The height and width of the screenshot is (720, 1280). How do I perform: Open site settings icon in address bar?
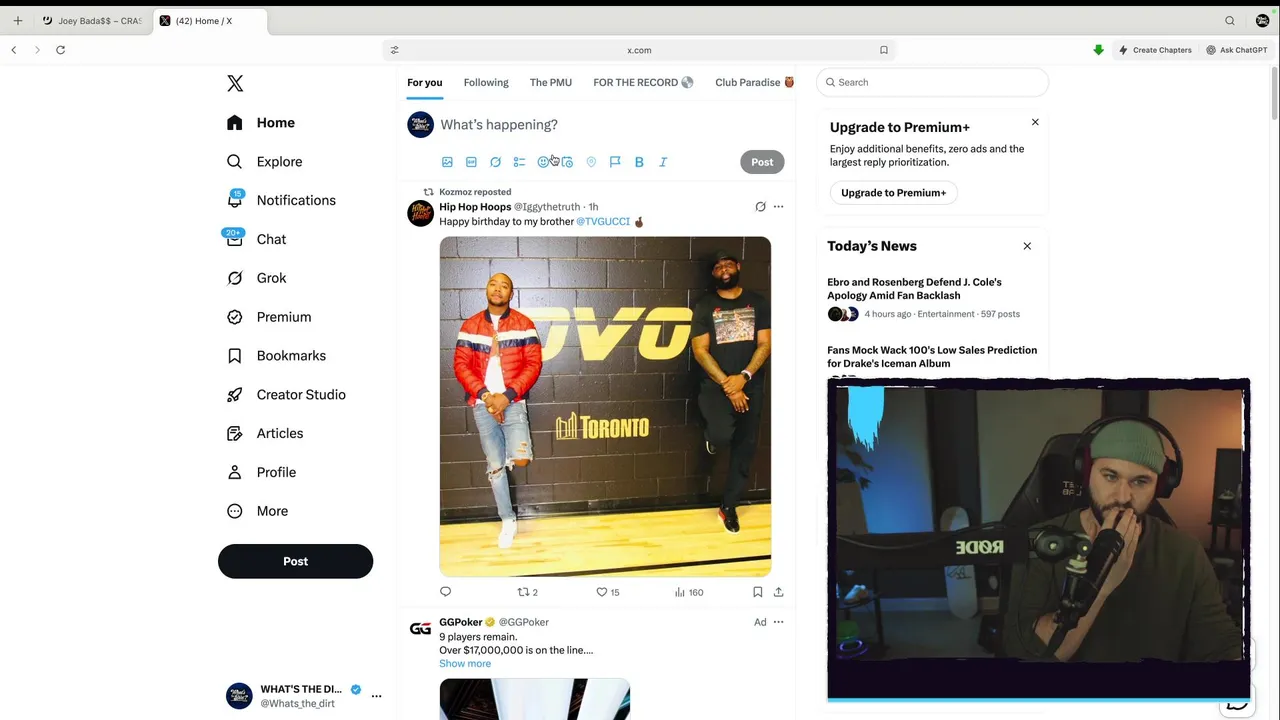point(394,50)
